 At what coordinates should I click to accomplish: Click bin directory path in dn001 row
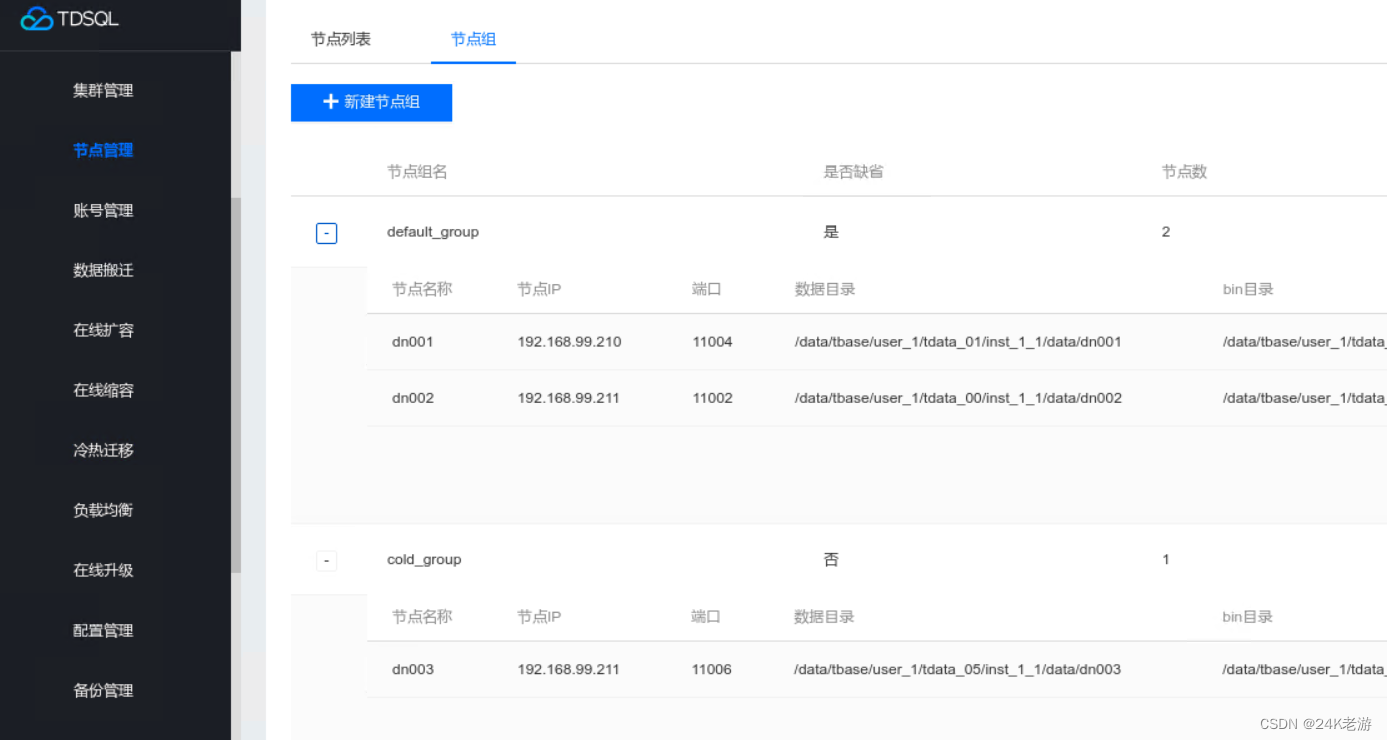pos(1304,342)
